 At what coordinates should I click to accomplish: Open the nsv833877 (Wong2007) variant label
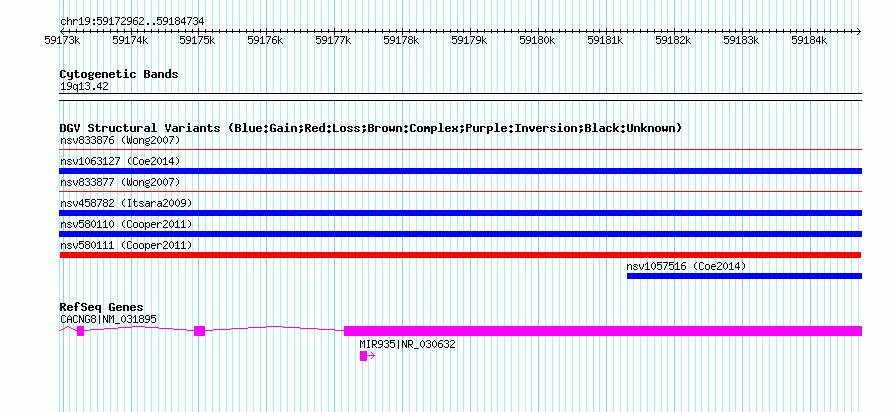[x=120, y=182]
